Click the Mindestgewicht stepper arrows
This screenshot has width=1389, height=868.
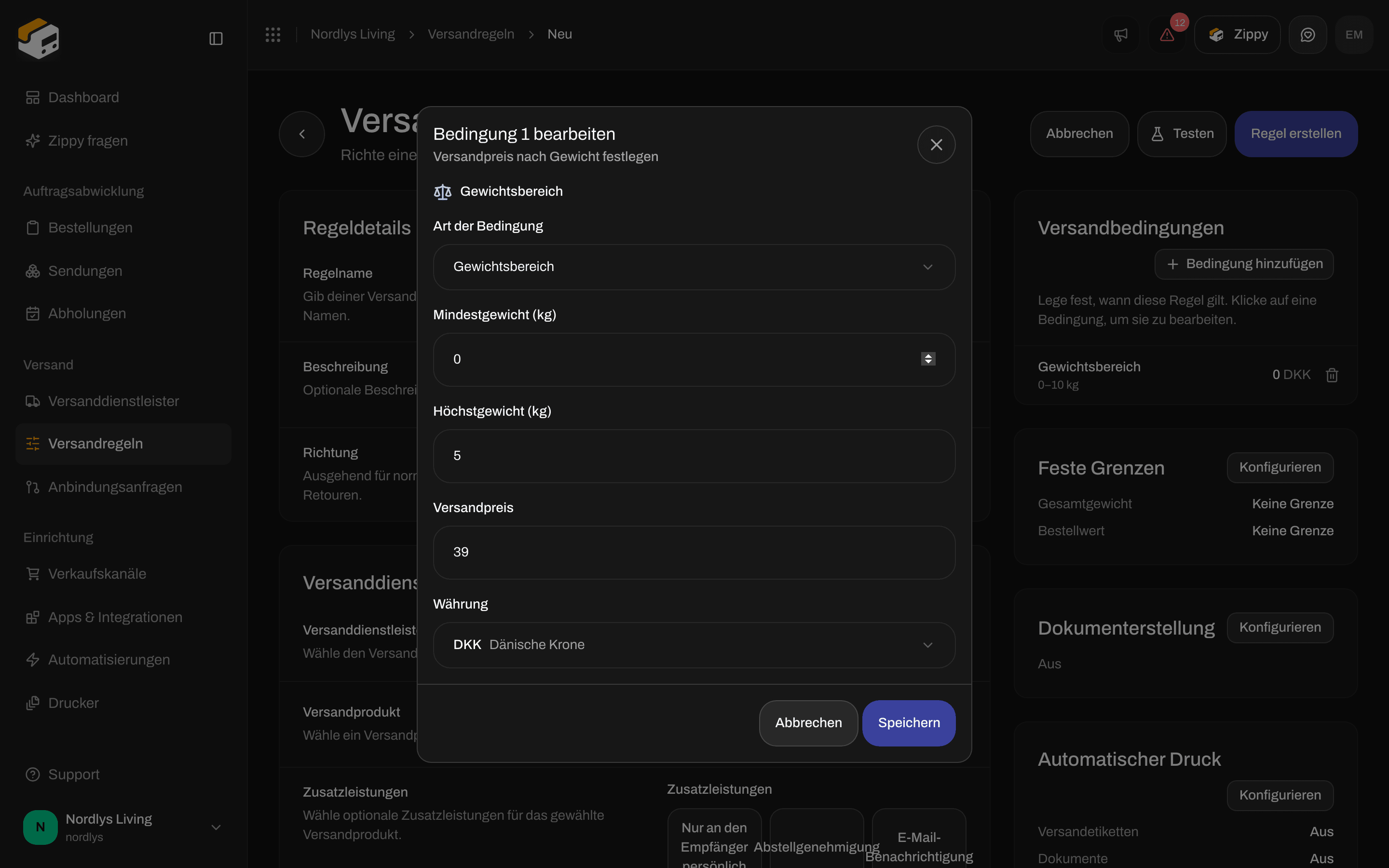click(928, 359)
